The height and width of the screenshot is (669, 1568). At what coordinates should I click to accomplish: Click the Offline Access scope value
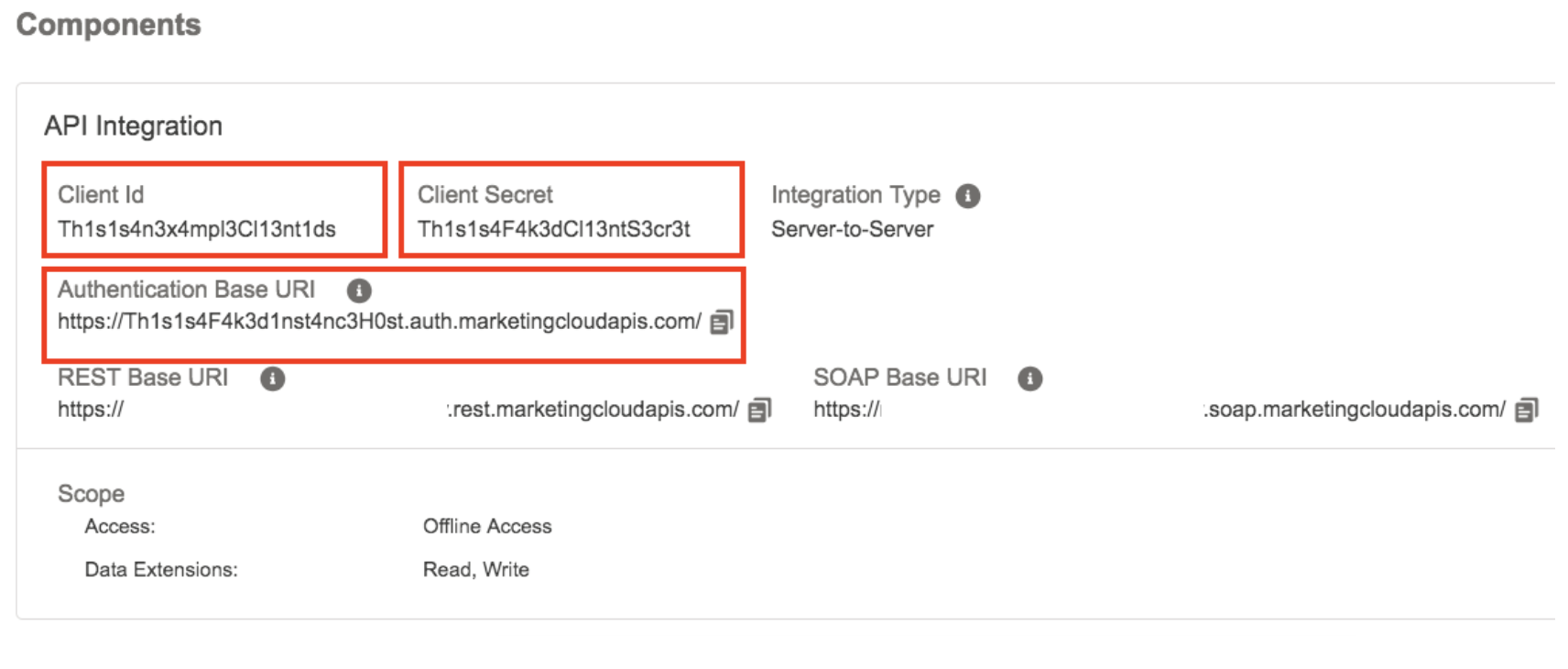pos(486,526)
